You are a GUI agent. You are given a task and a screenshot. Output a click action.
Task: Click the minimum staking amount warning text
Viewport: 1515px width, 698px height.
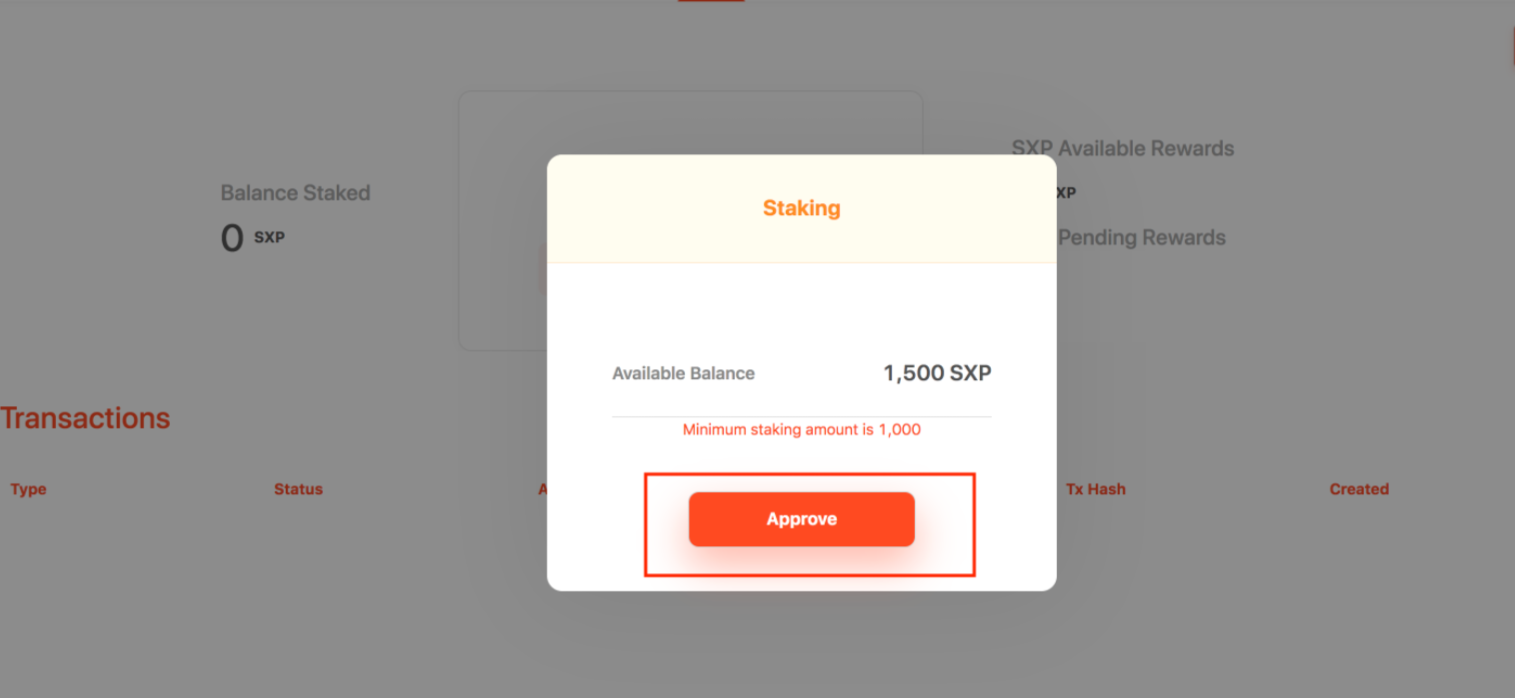point(801,430)
